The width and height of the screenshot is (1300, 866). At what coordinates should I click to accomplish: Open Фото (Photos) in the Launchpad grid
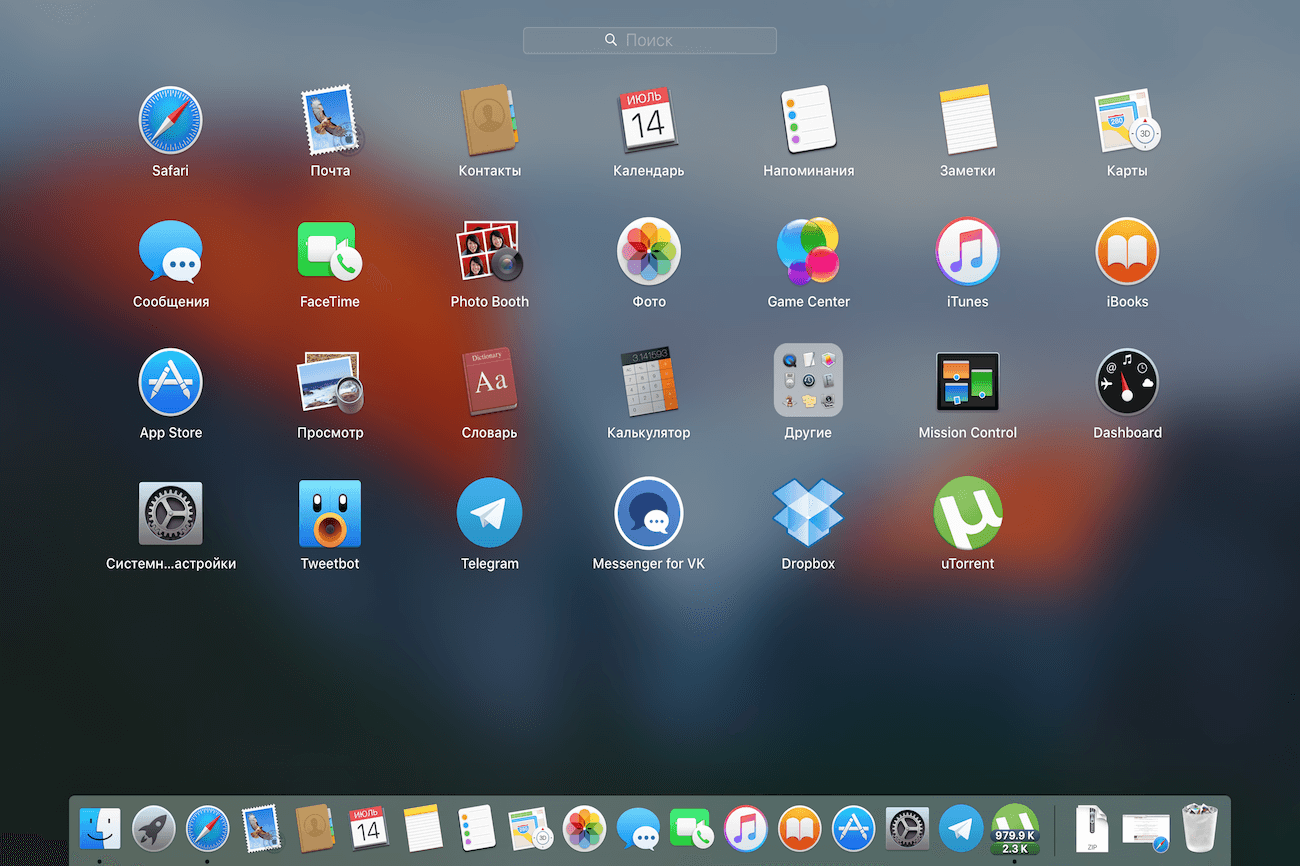click(649, 251)
